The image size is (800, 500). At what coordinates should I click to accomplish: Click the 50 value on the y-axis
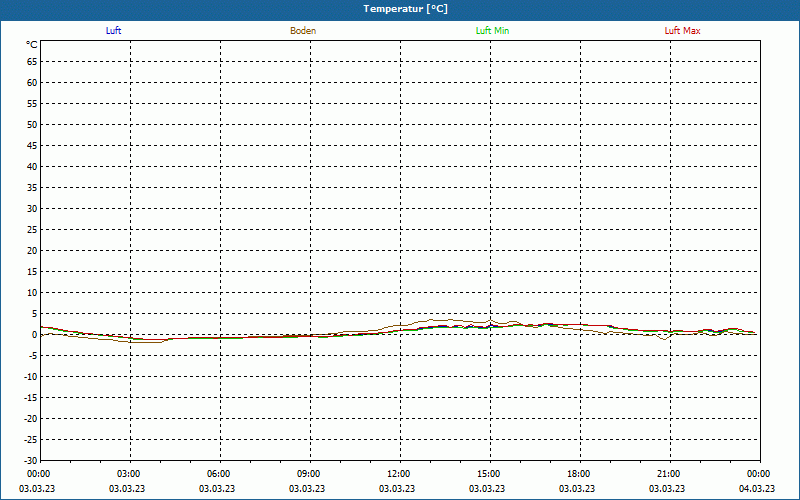coord(32,124)
